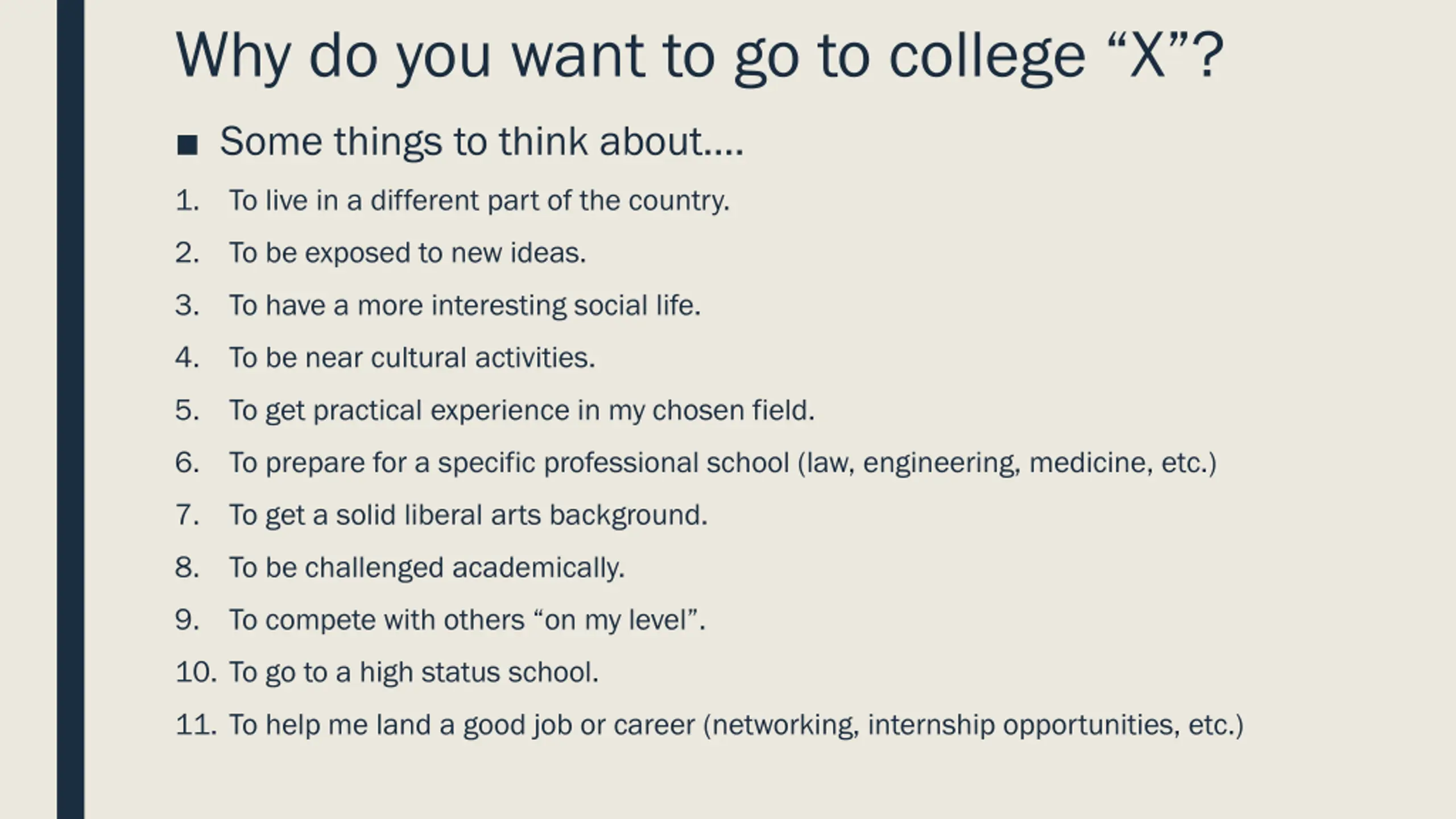
Task: Click 'To live in a different part of the country'
Action: coord(479,201)
